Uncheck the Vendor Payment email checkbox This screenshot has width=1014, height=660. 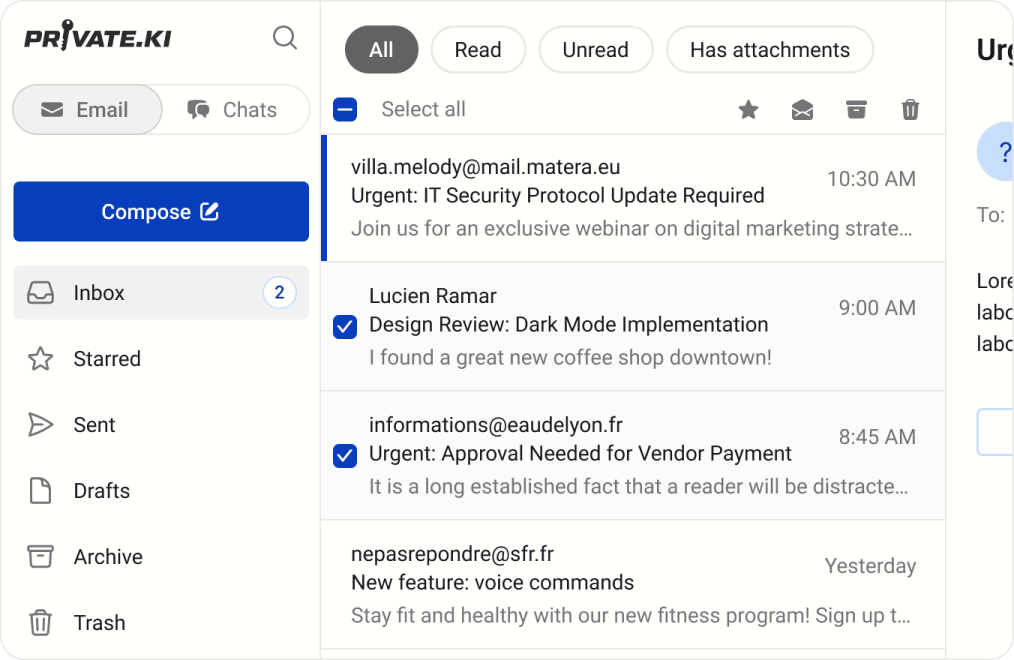(345, 456)
